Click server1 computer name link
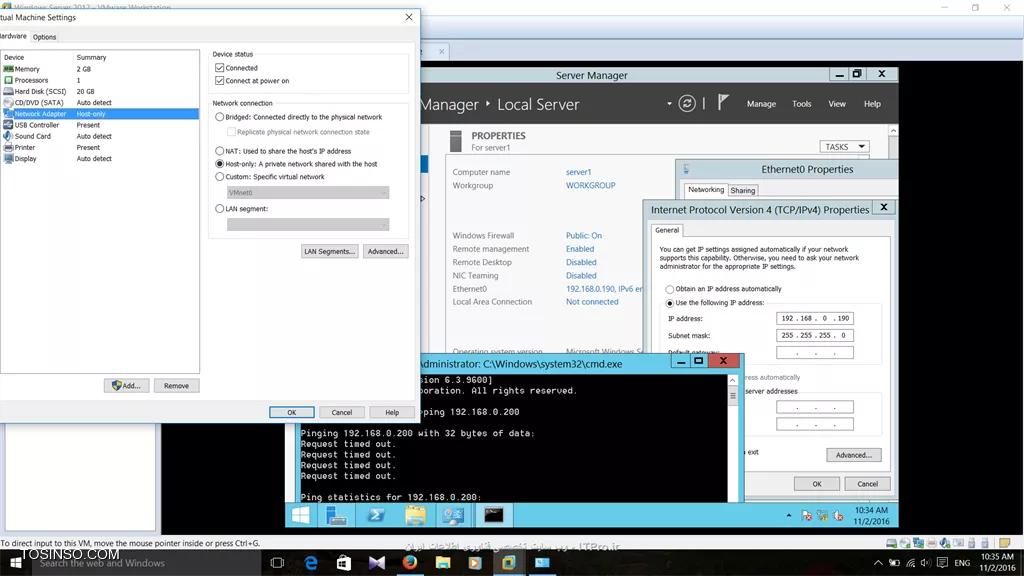Viewport: 1024px width, 576px height. point(579,172)
